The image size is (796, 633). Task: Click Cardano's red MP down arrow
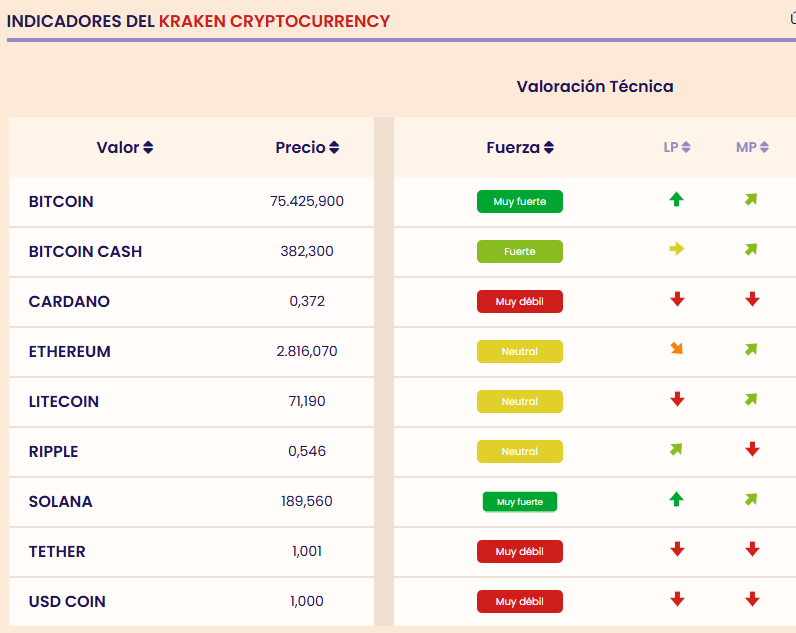[752, 300]
